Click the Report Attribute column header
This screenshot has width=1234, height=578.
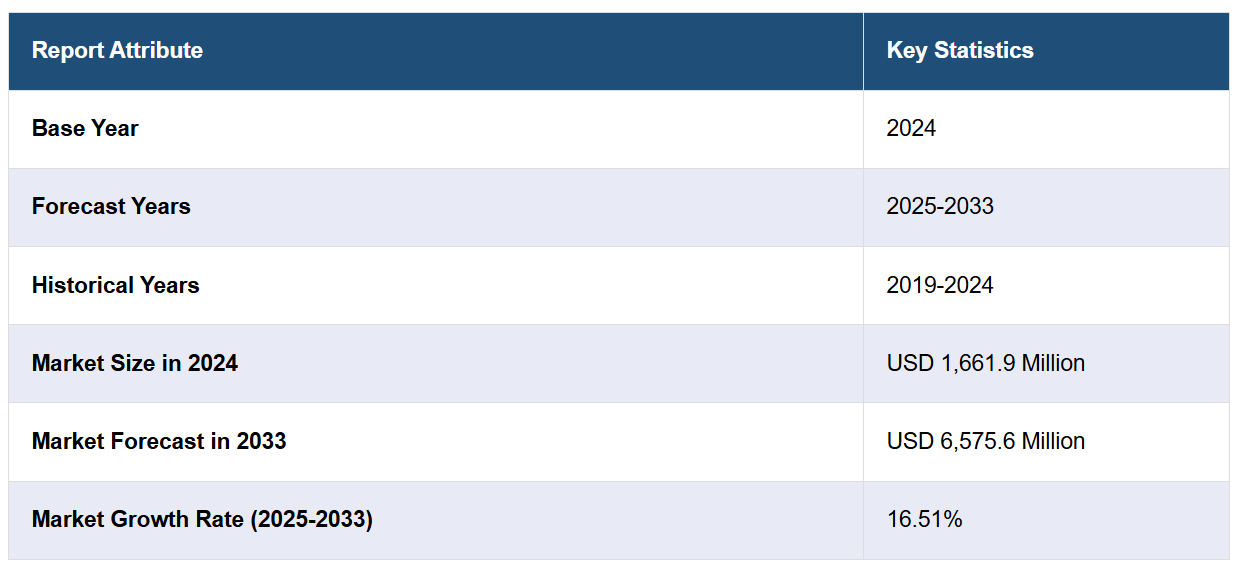[117, 50]
